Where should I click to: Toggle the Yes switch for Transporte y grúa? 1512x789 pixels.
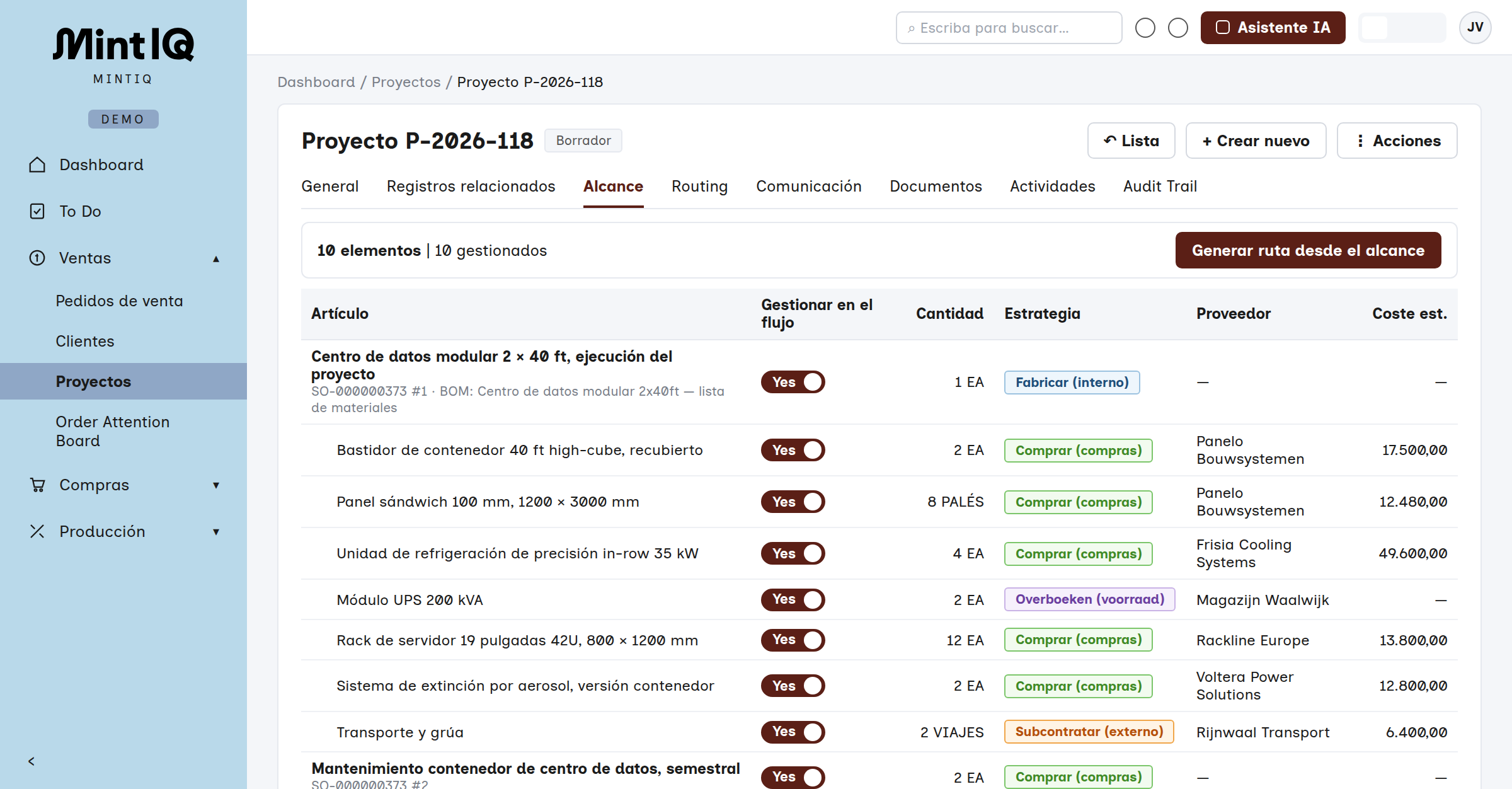793,732
